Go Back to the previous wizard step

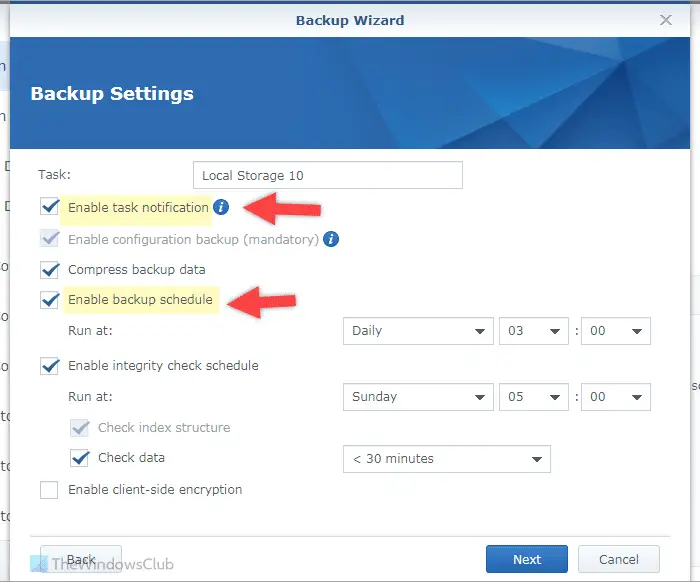click(x=81, y=559)
